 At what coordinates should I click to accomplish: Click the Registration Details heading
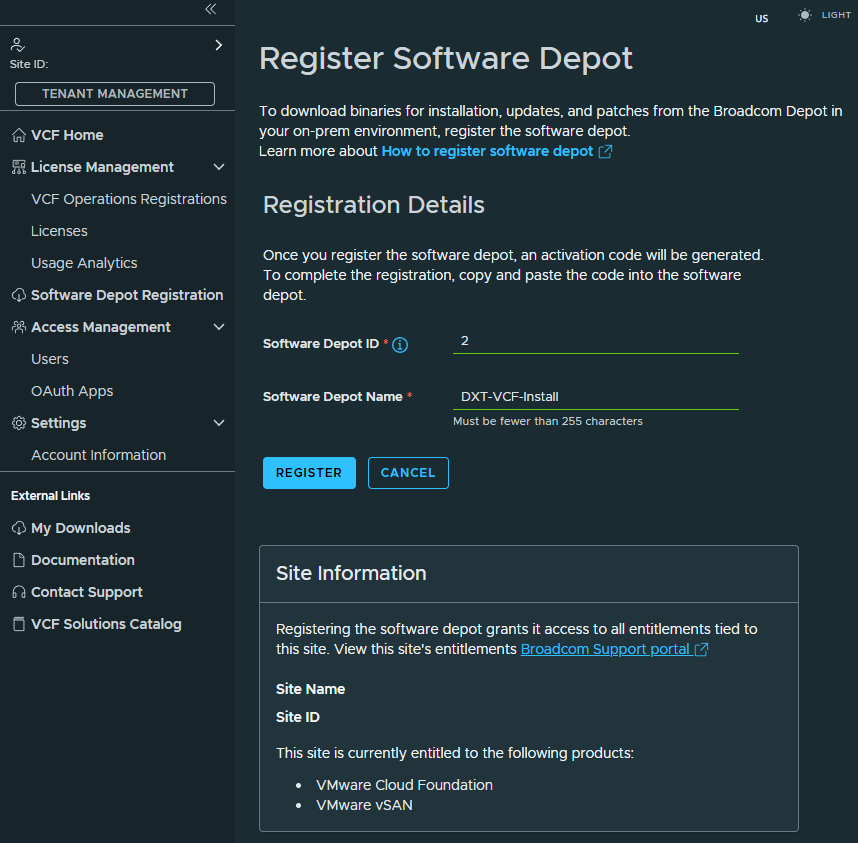coord(374,205)
